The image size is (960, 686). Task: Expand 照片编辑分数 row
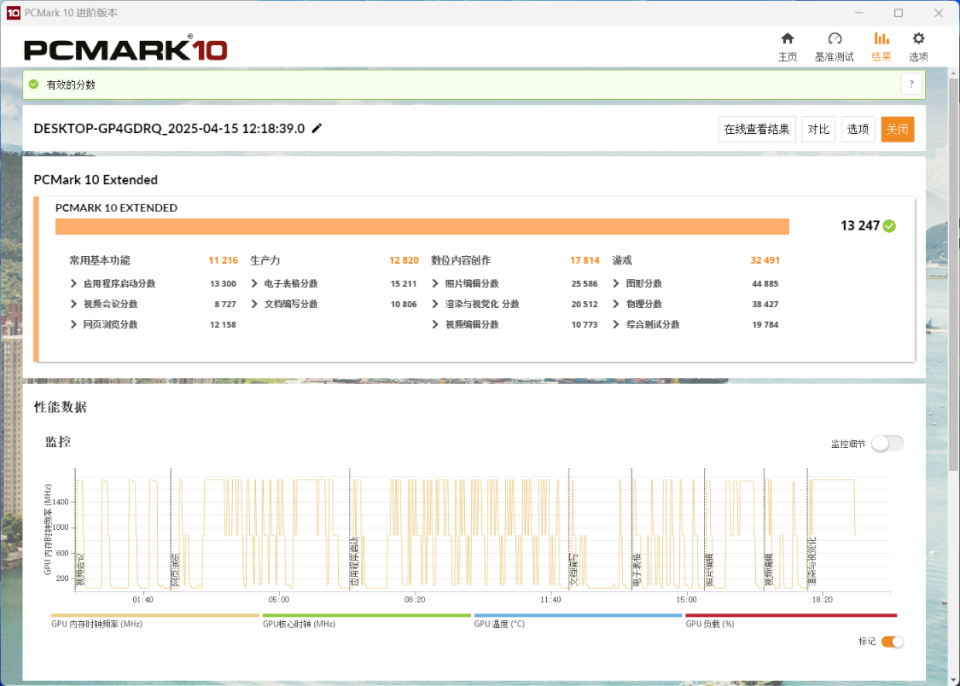[435, 284]
